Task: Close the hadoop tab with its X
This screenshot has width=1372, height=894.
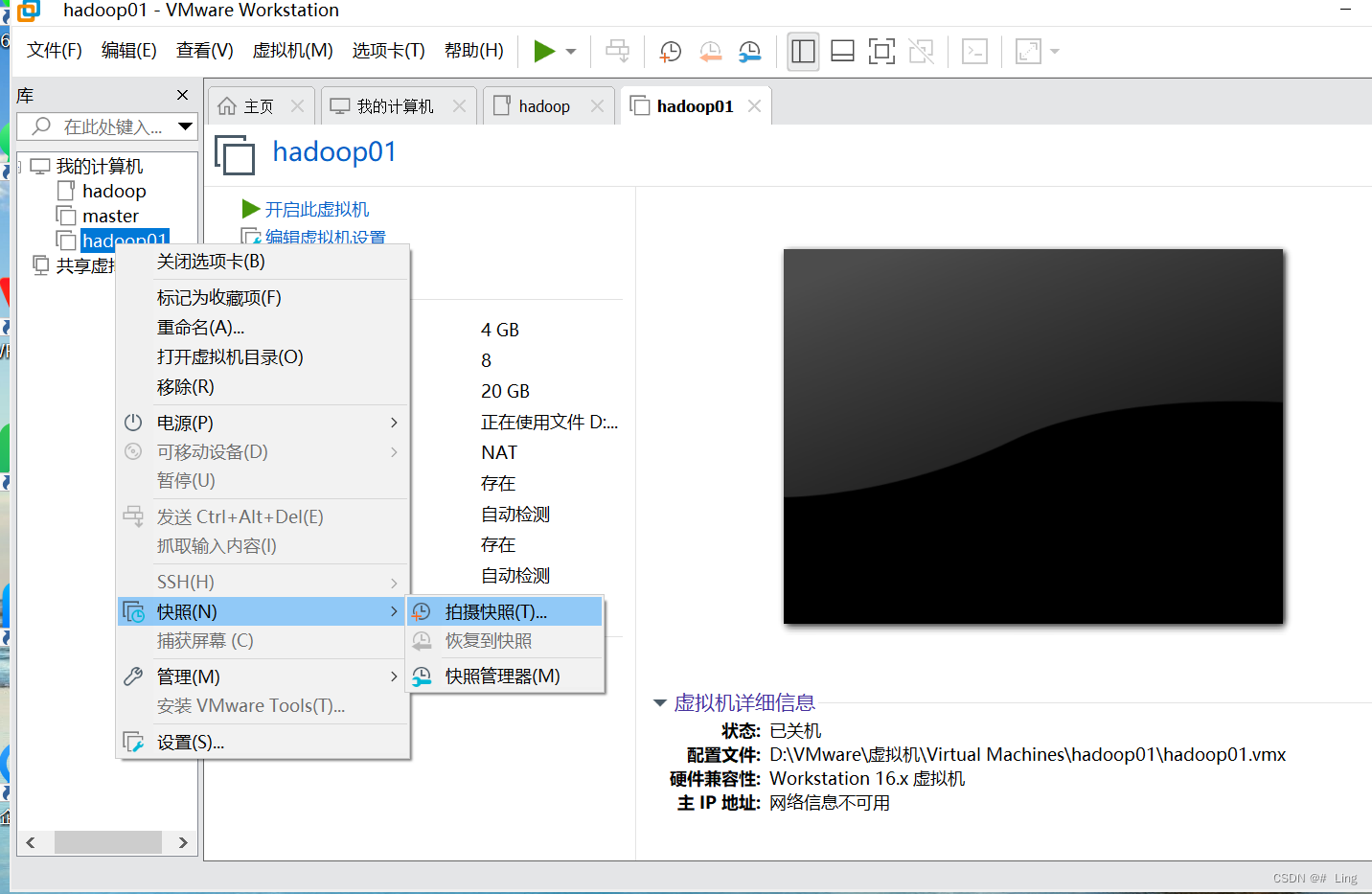Action: click(598, 106)
